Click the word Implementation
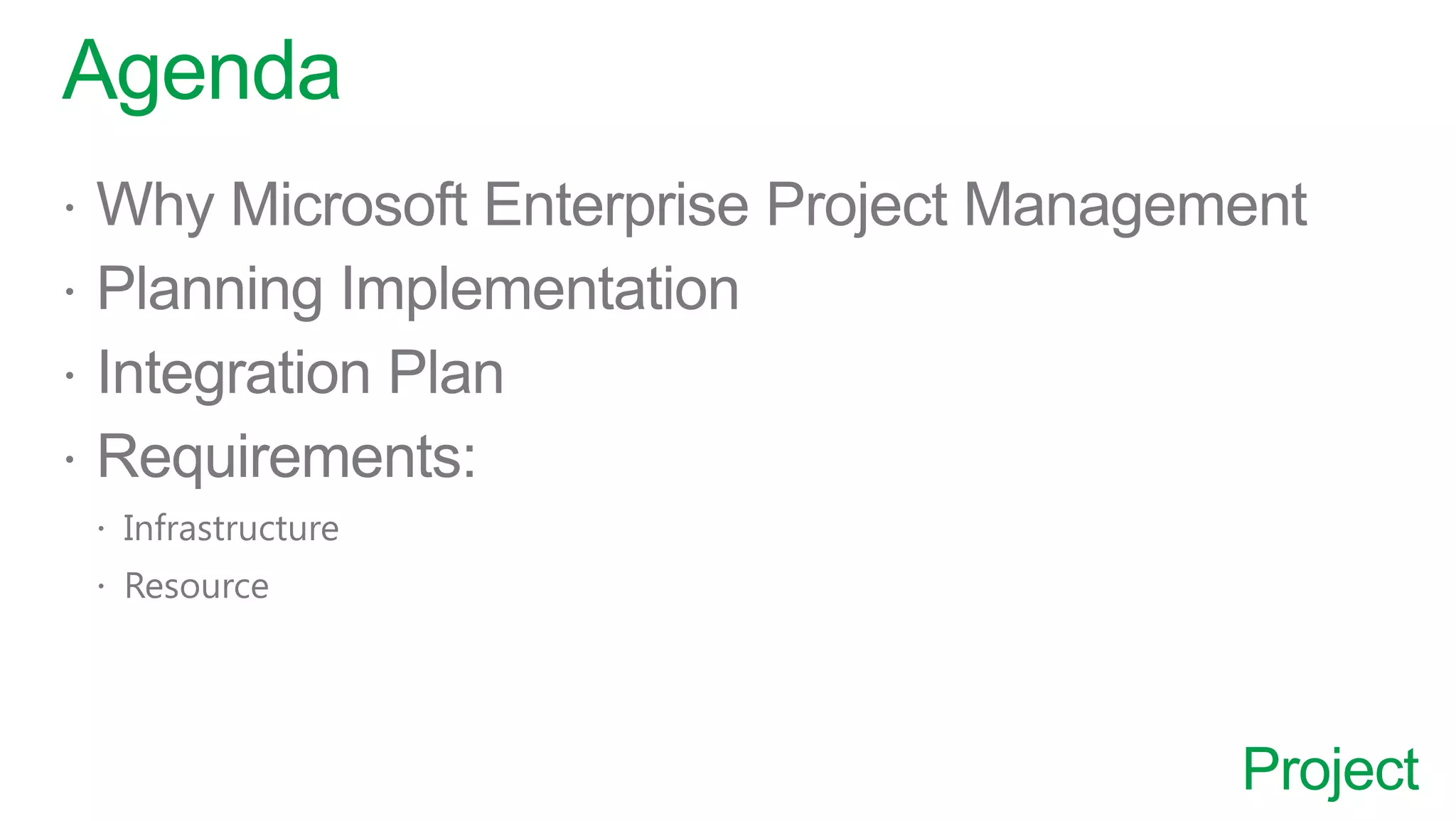The width and height of the screenshot is (1456, 821). point(540,289)
